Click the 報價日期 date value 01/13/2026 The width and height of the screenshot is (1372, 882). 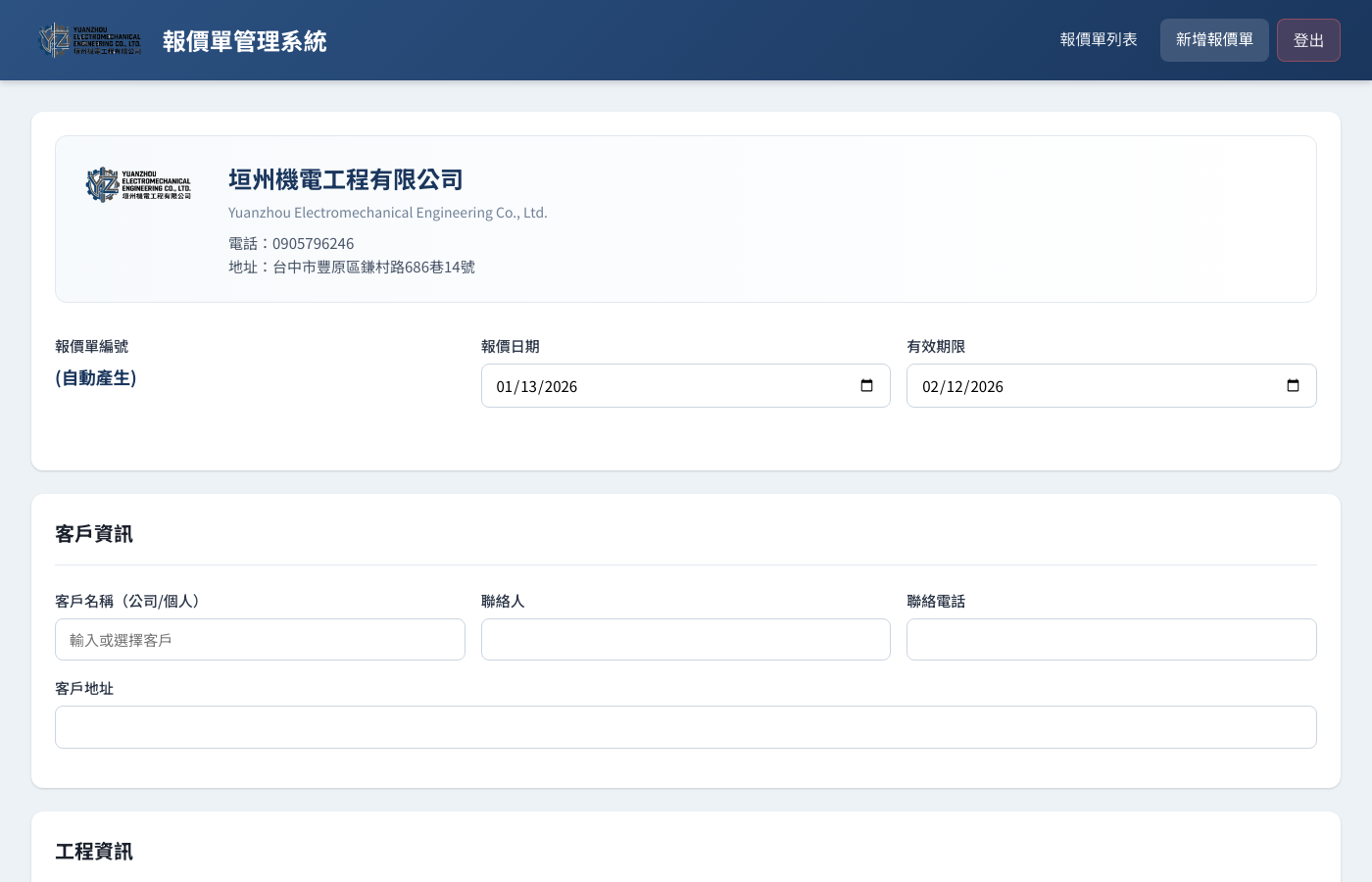click(x=536, y=386)
